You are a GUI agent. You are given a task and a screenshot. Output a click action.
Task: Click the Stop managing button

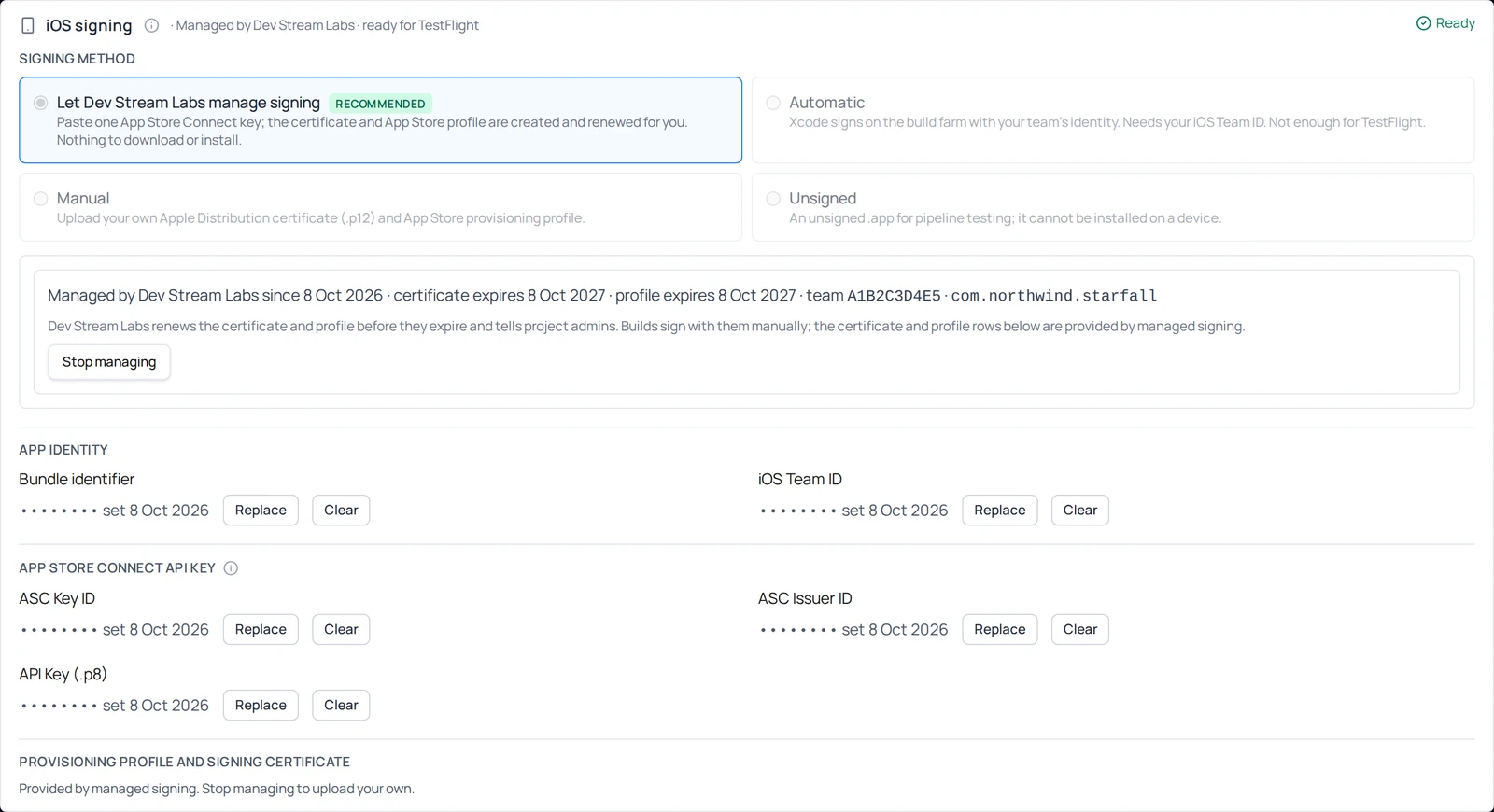109,362
